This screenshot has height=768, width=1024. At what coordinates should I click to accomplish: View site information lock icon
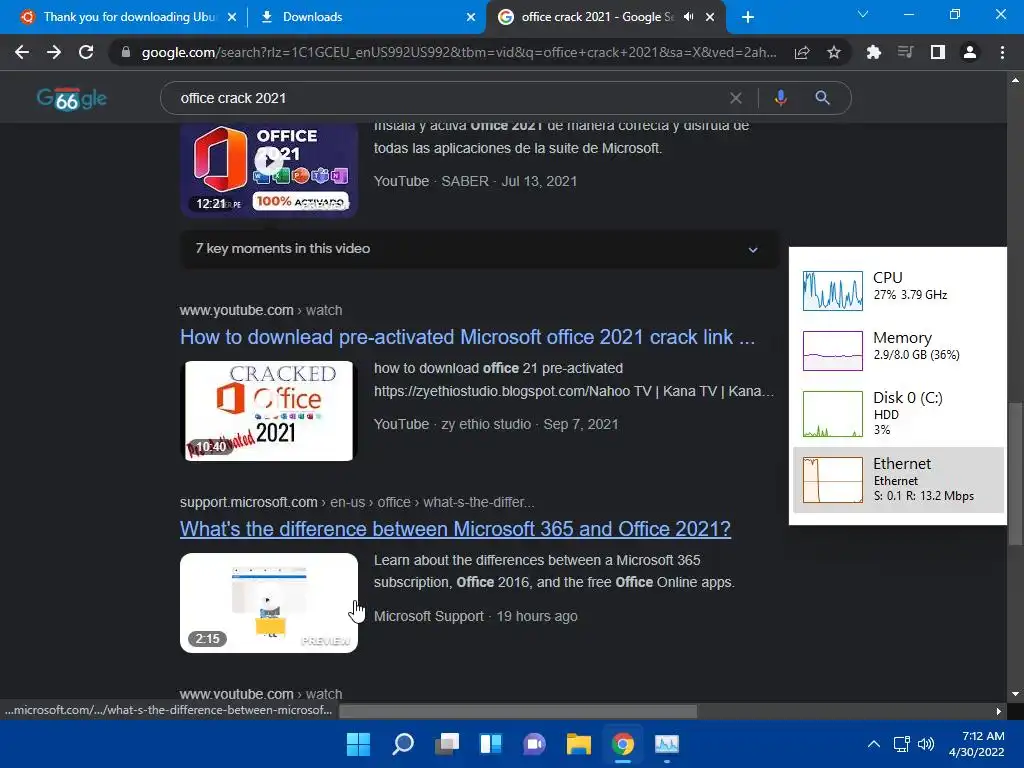pyautogui.click(x=126, y=52)
